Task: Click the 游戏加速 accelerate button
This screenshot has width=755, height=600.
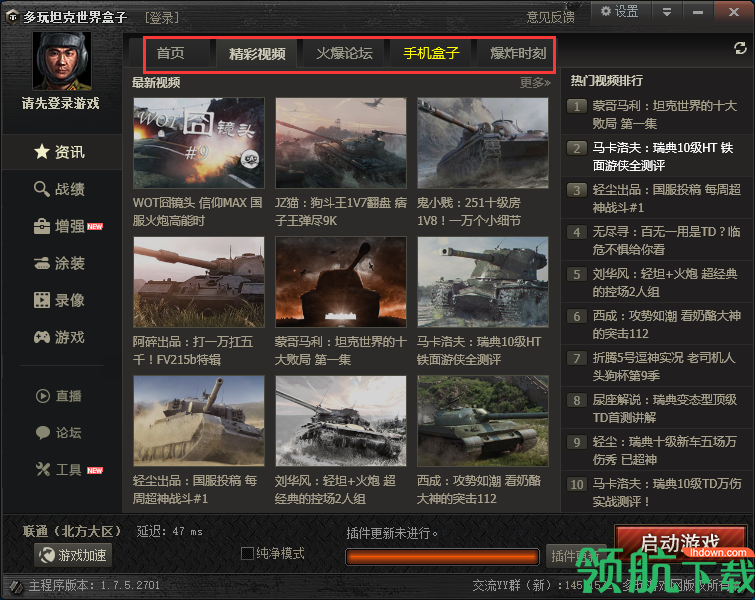Action: click(x=73, y=555)
